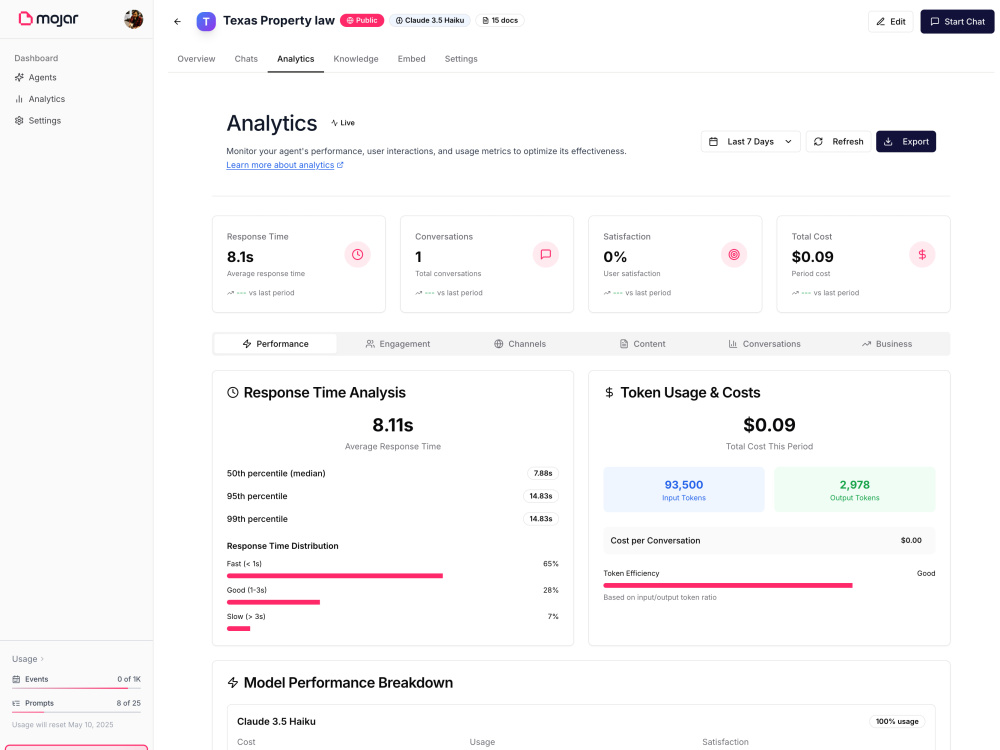This screenshot has width=1000, height=750.
Task: Start a new chat with agent
Action: [x=957, y=22]
